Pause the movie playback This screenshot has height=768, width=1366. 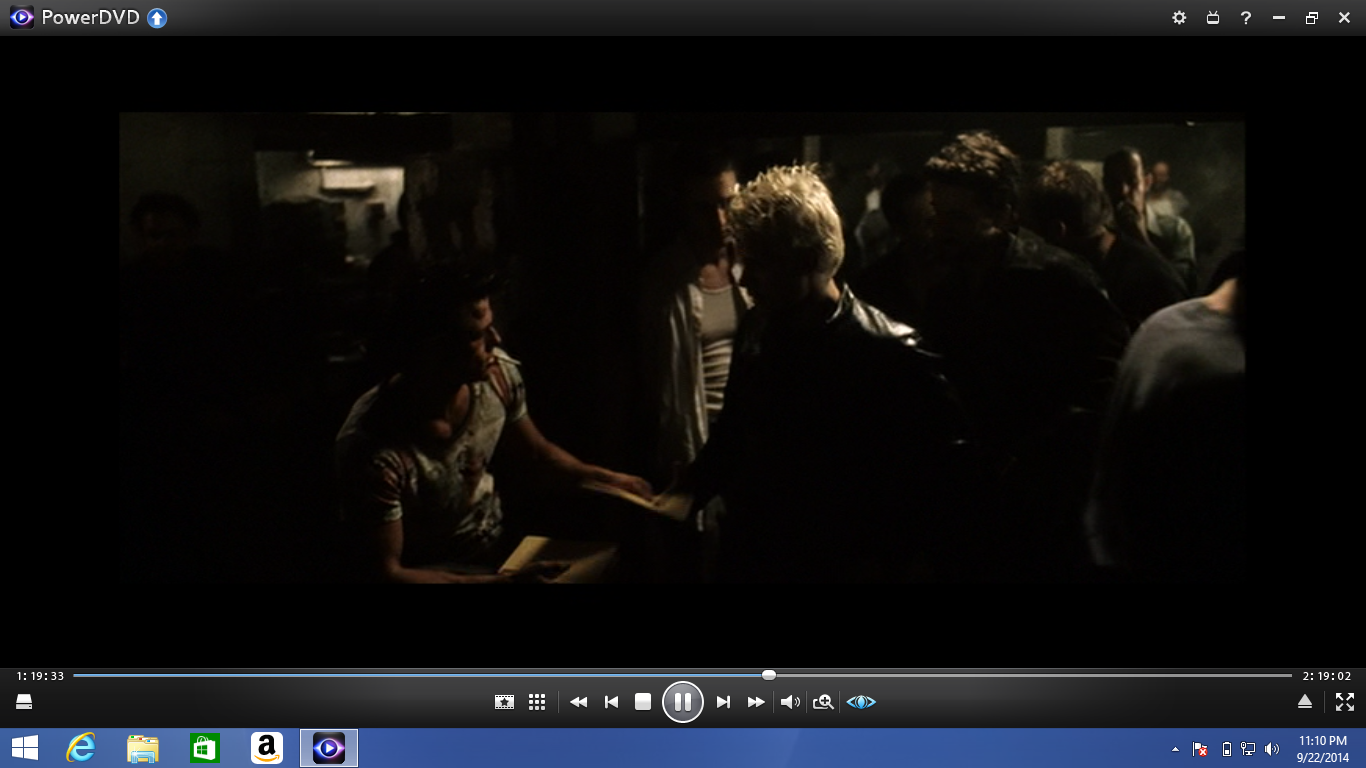pyautogui.click(x=683, y=702)
